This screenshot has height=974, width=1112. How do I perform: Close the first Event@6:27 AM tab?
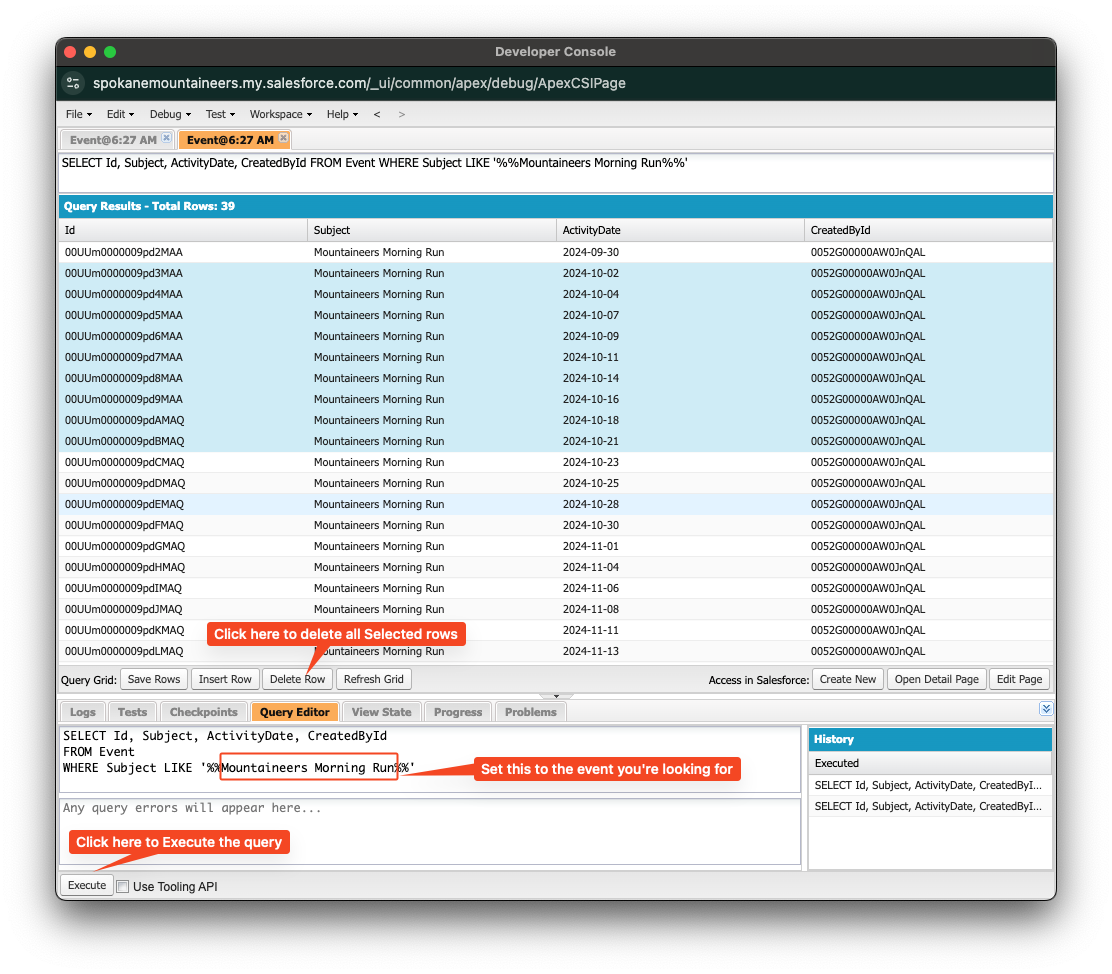166,139
